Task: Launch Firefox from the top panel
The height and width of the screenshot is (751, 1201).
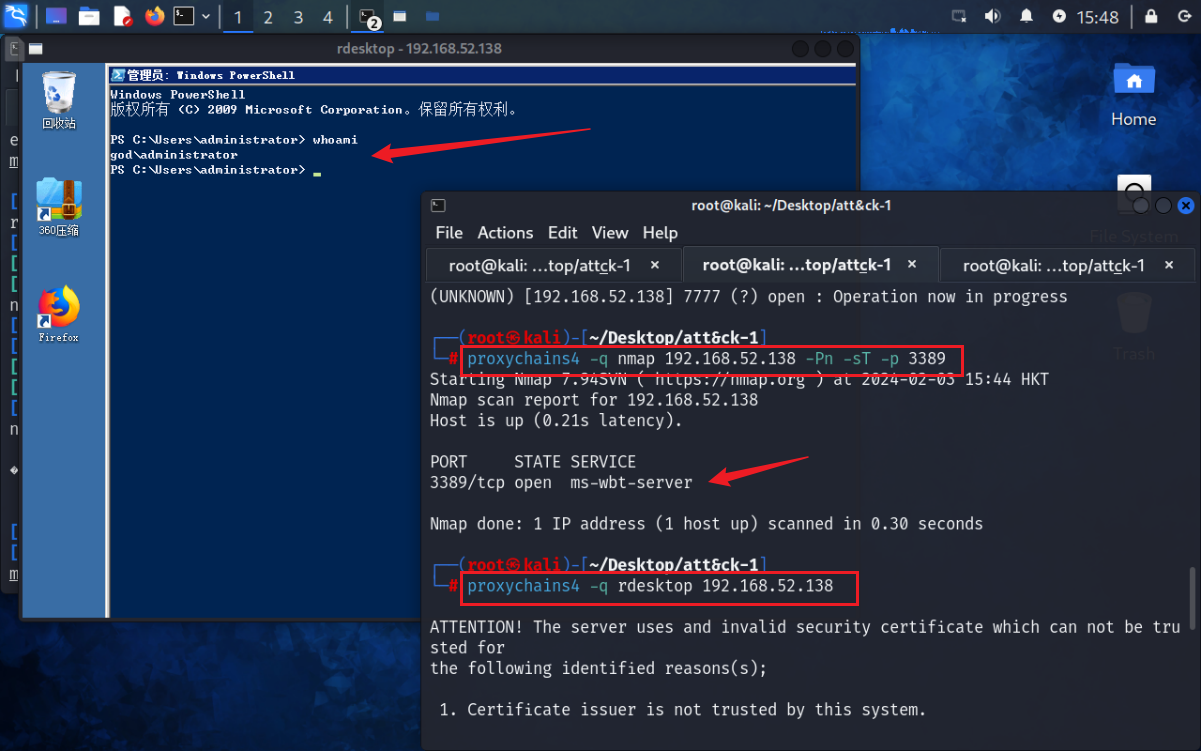Action: point(154,16)
